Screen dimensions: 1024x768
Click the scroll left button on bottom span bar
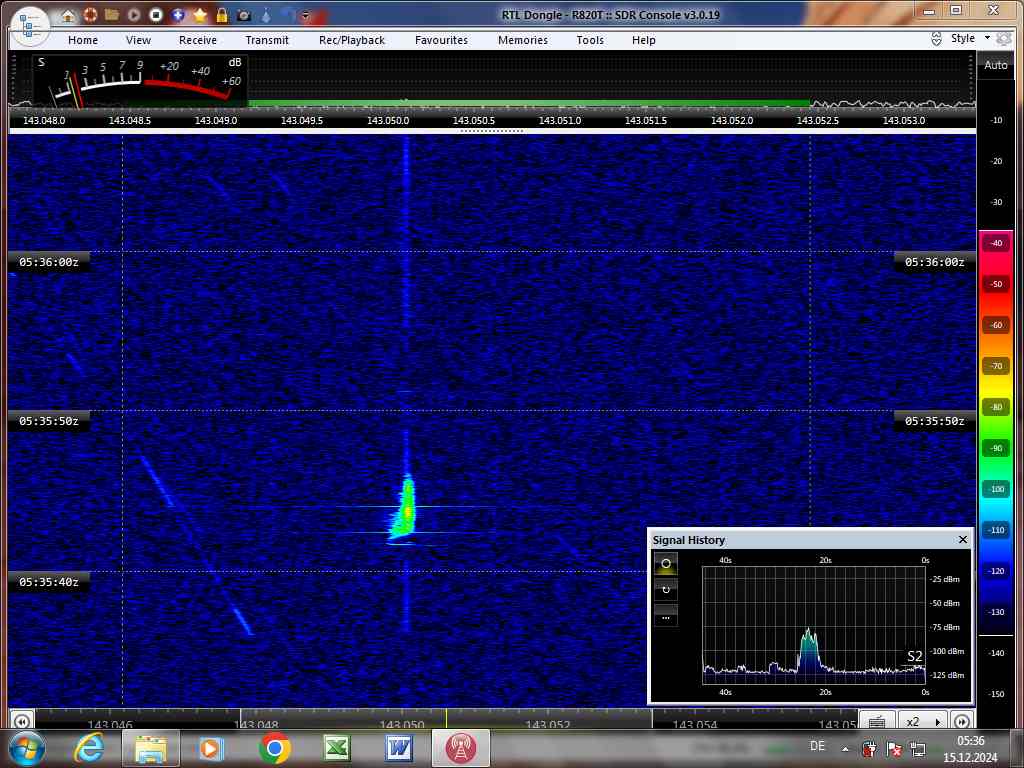pos(22,721)
